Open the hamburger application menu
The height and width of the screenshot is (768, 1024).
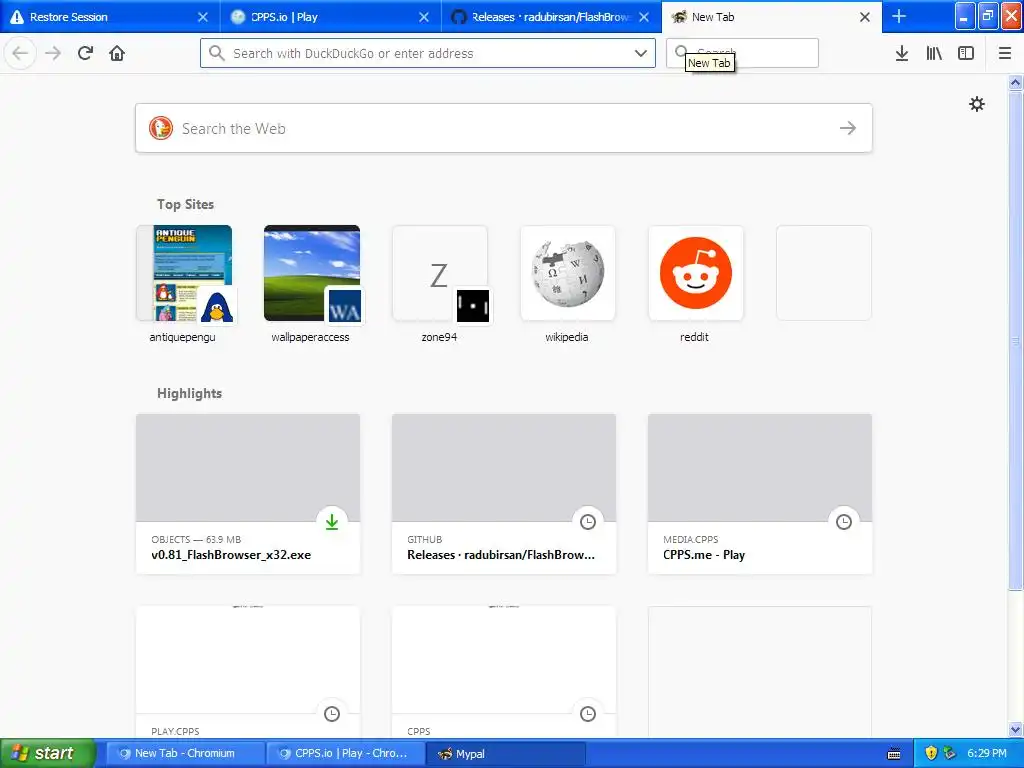tap(1005, 53)
